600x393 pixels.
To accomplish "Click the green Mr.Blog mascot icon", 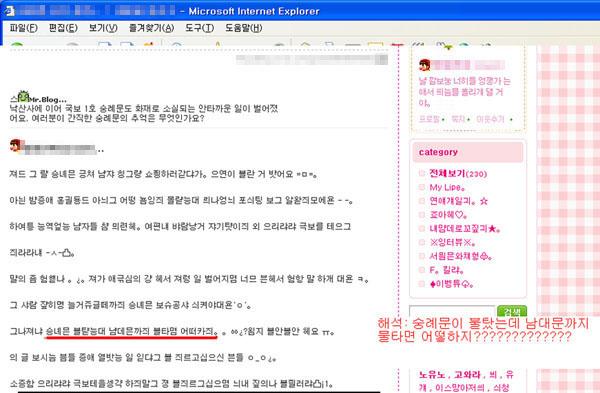I will (24, 96).
